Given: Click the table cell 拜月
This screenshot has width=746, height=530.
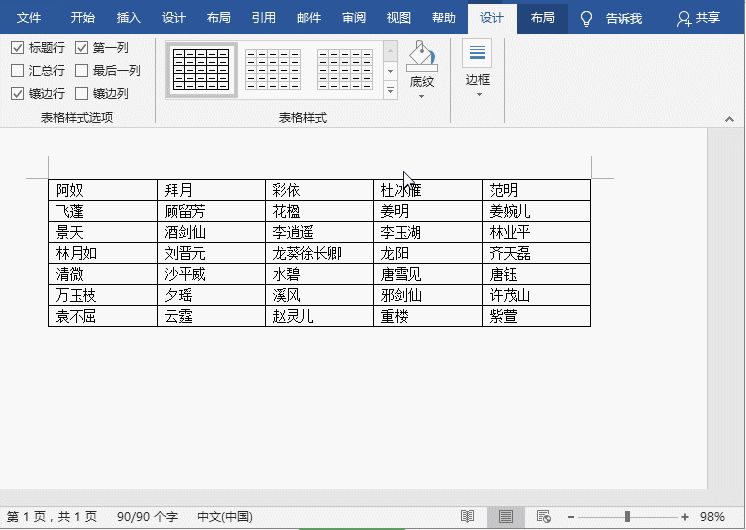Looking at the screenshot, I should point(211,190).
